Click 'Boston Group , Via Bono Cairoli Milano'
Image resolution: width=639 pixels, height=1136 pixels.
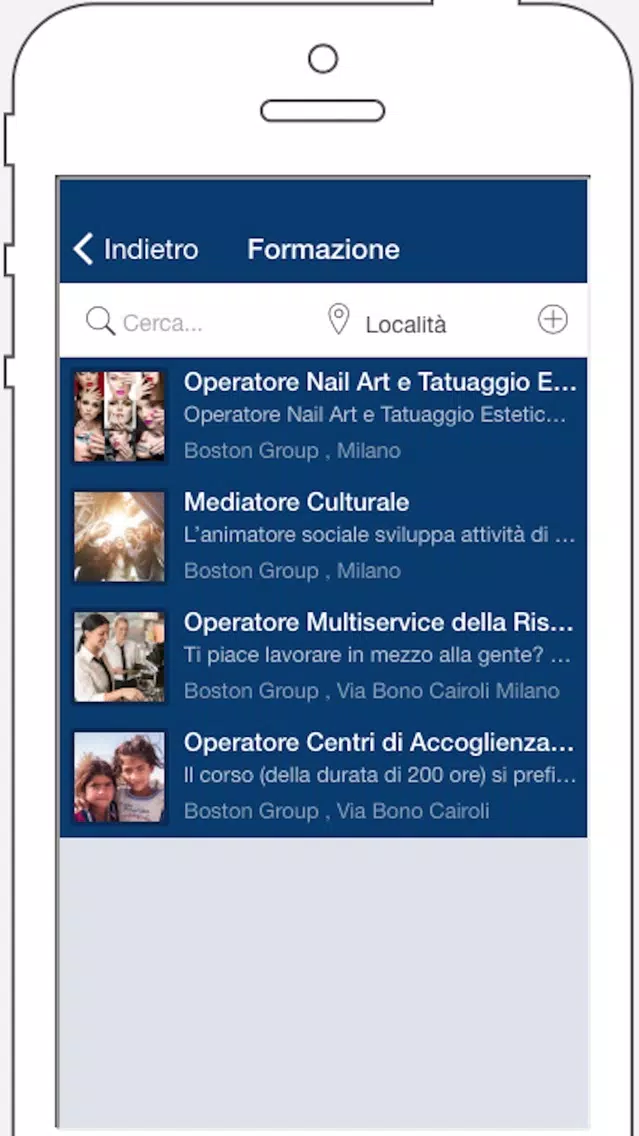[372, 691]
